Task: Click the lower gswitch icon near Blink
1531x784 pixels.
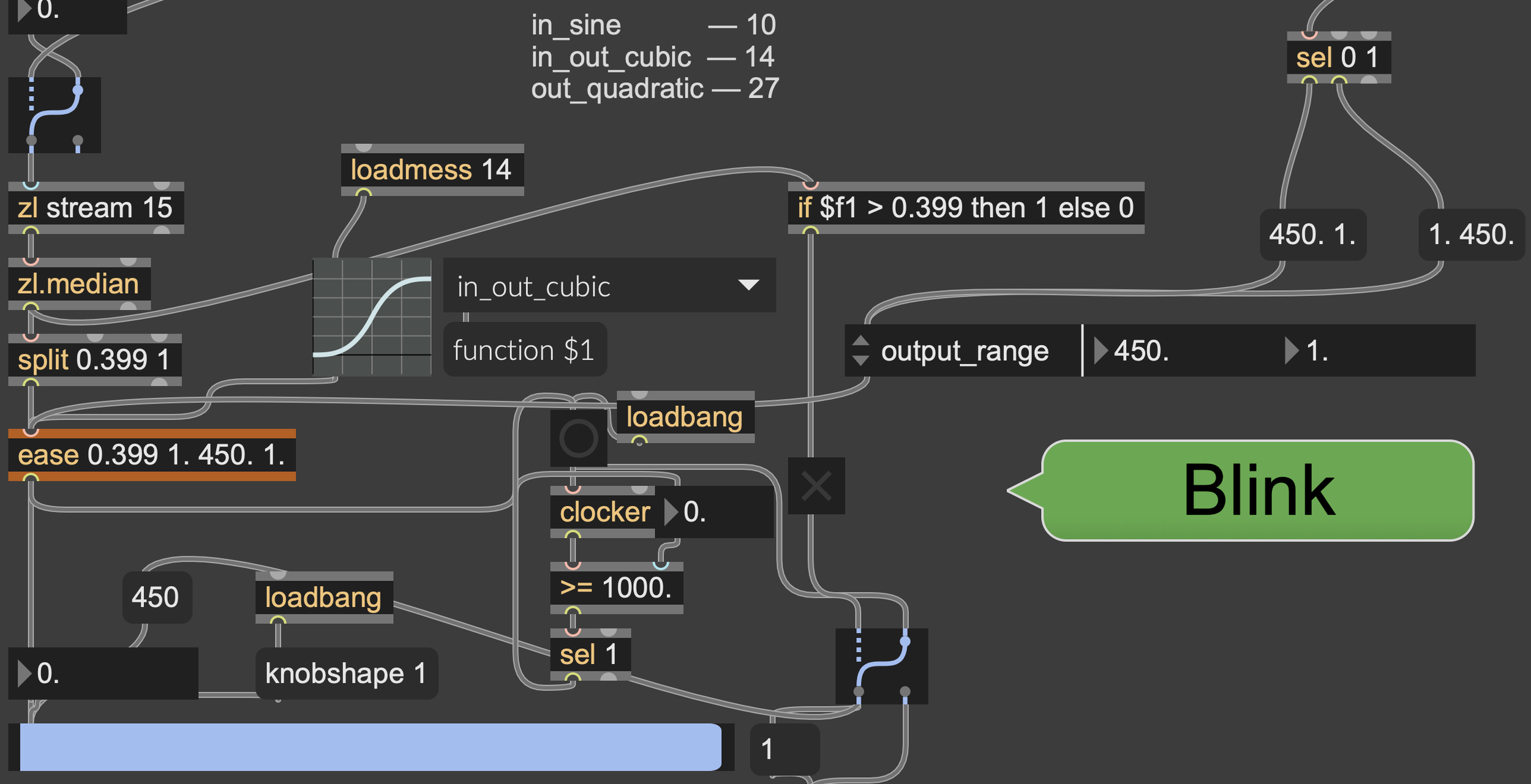Action: 881,666
